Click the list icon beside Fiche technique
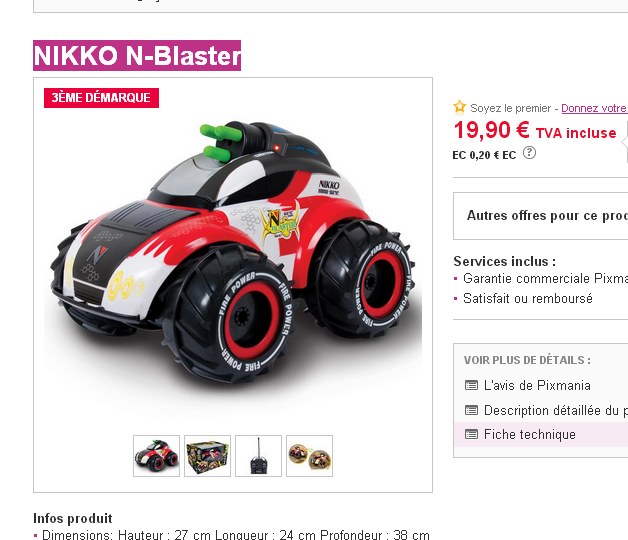This screenshot has height=540, width=628. tap(471, 434)
